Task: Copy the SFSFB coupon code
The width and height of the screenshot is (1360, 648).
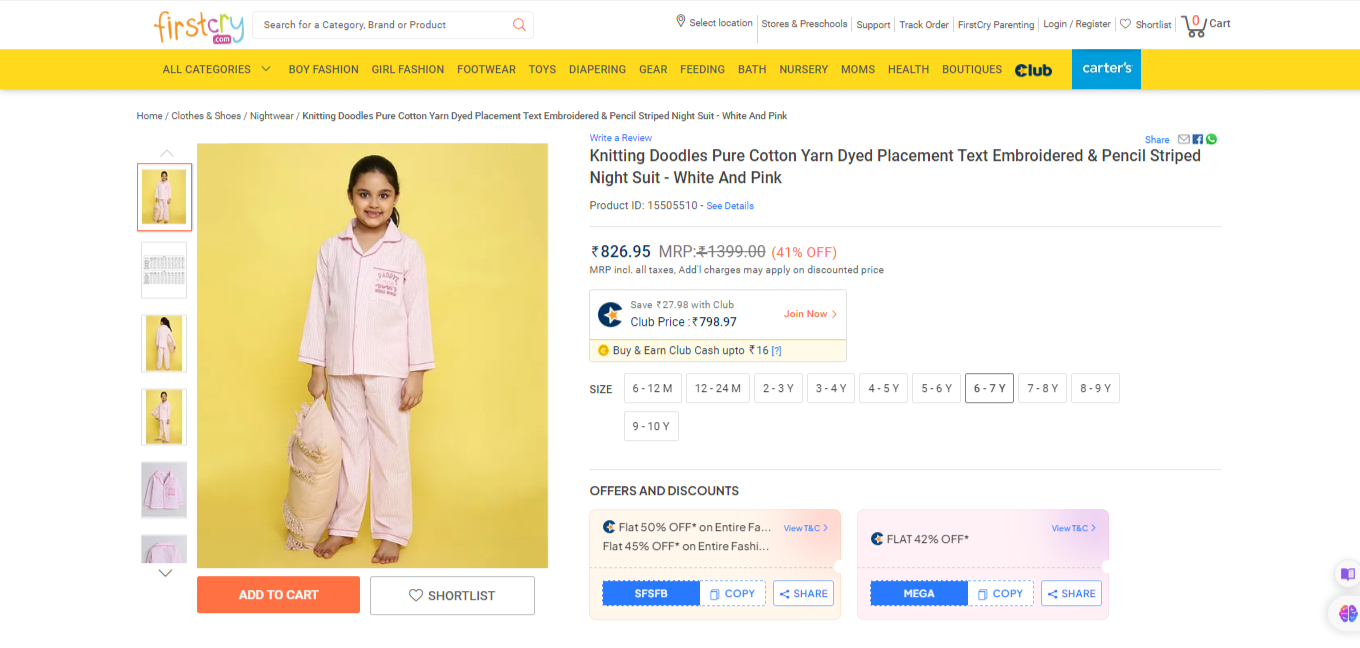Action: 732,594
